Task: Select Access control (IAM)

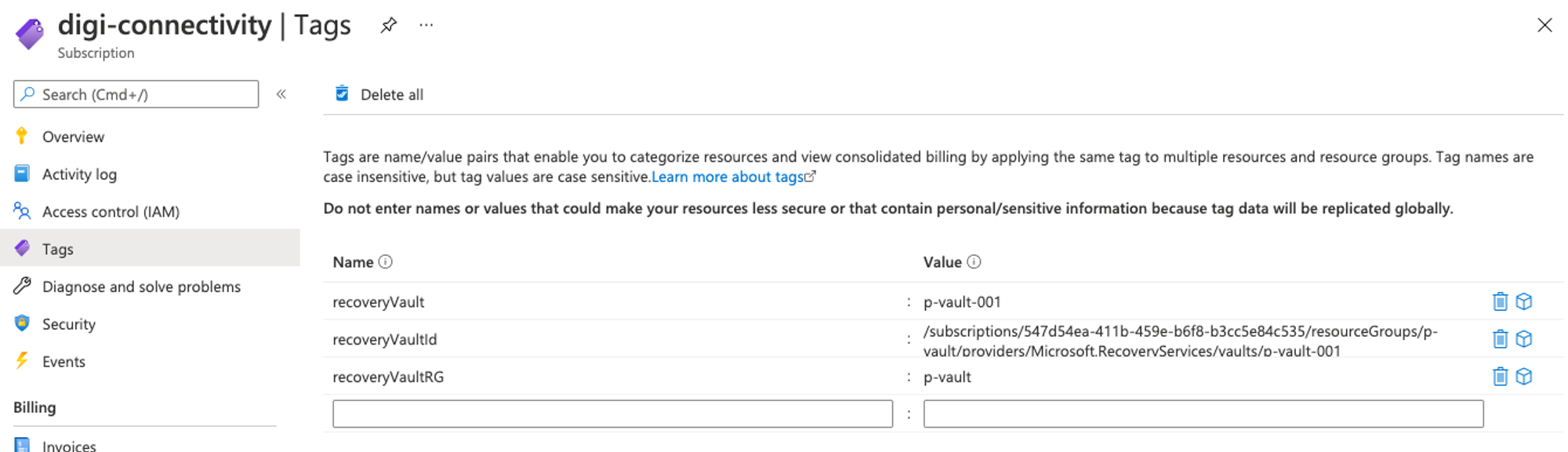Action: click(111, 212)
